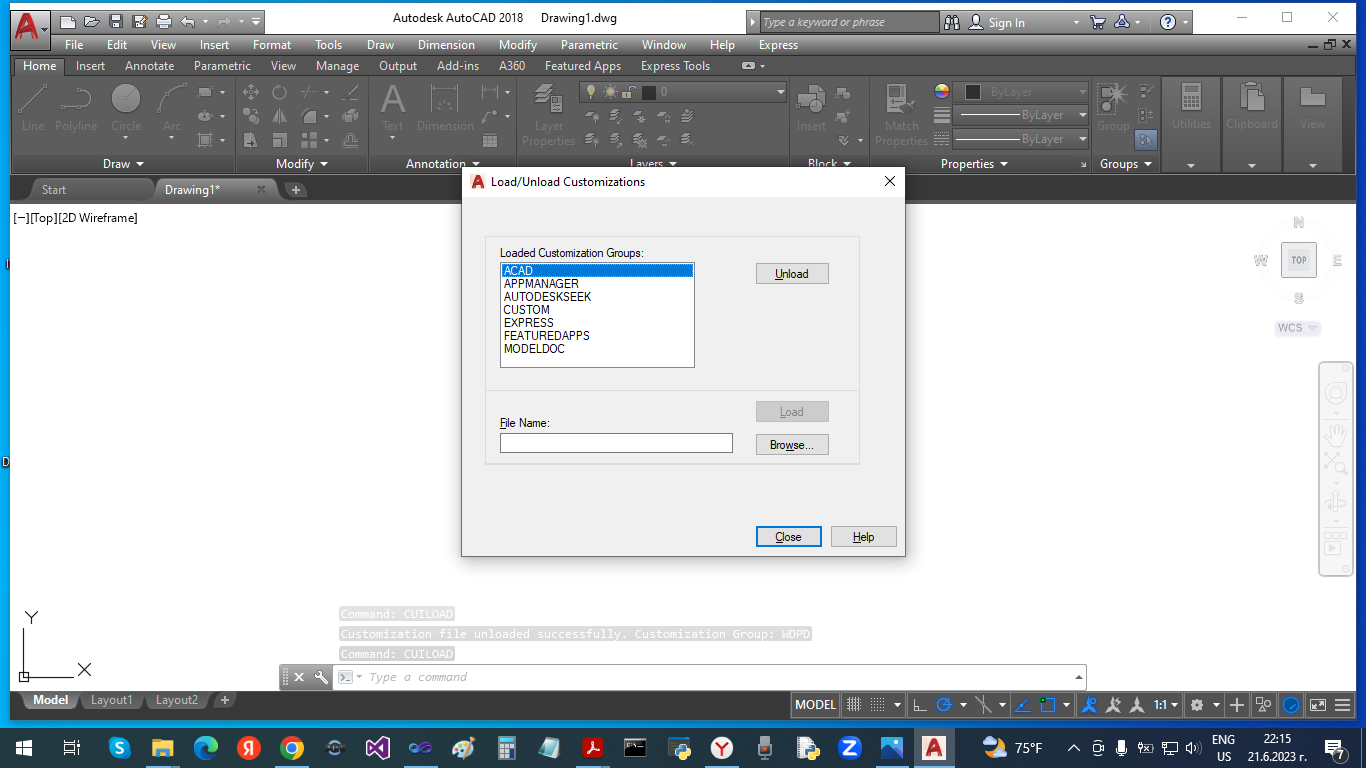Toggle Polar Tracking on the status bar

944,705
